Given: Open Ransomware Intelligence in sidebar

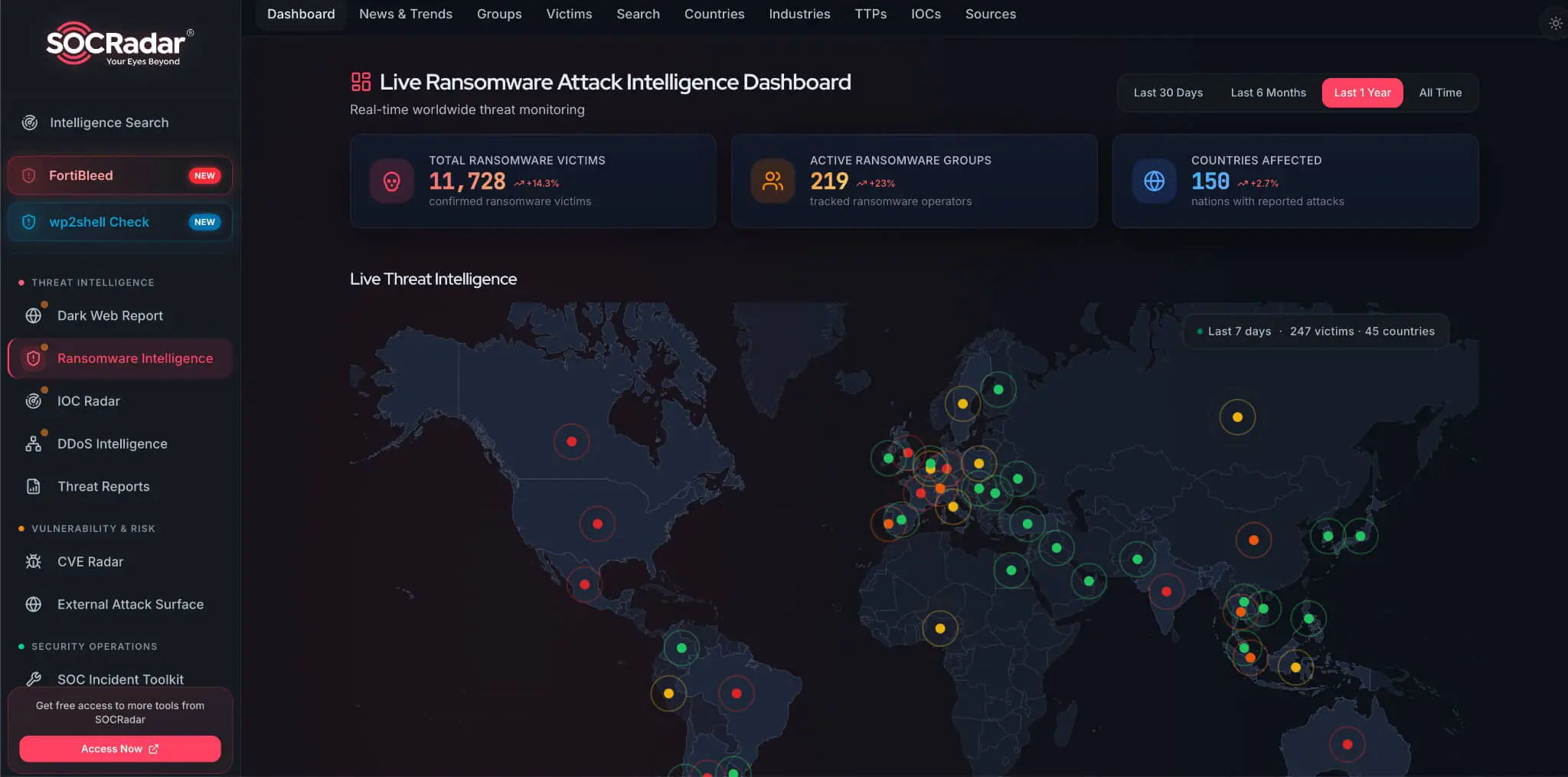Looking at the screenshot, I should [x=120, y=358].
